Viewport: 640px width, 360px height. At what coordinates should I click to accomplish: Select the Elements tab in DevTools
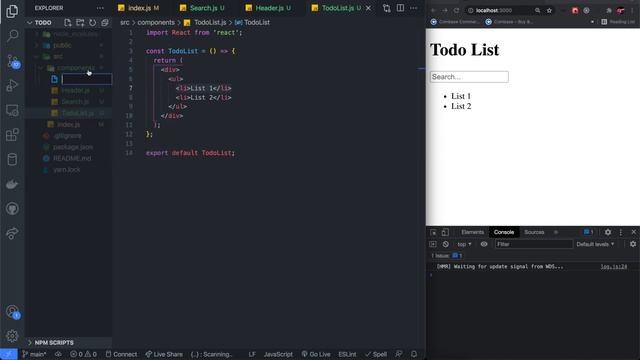point(472,232)
